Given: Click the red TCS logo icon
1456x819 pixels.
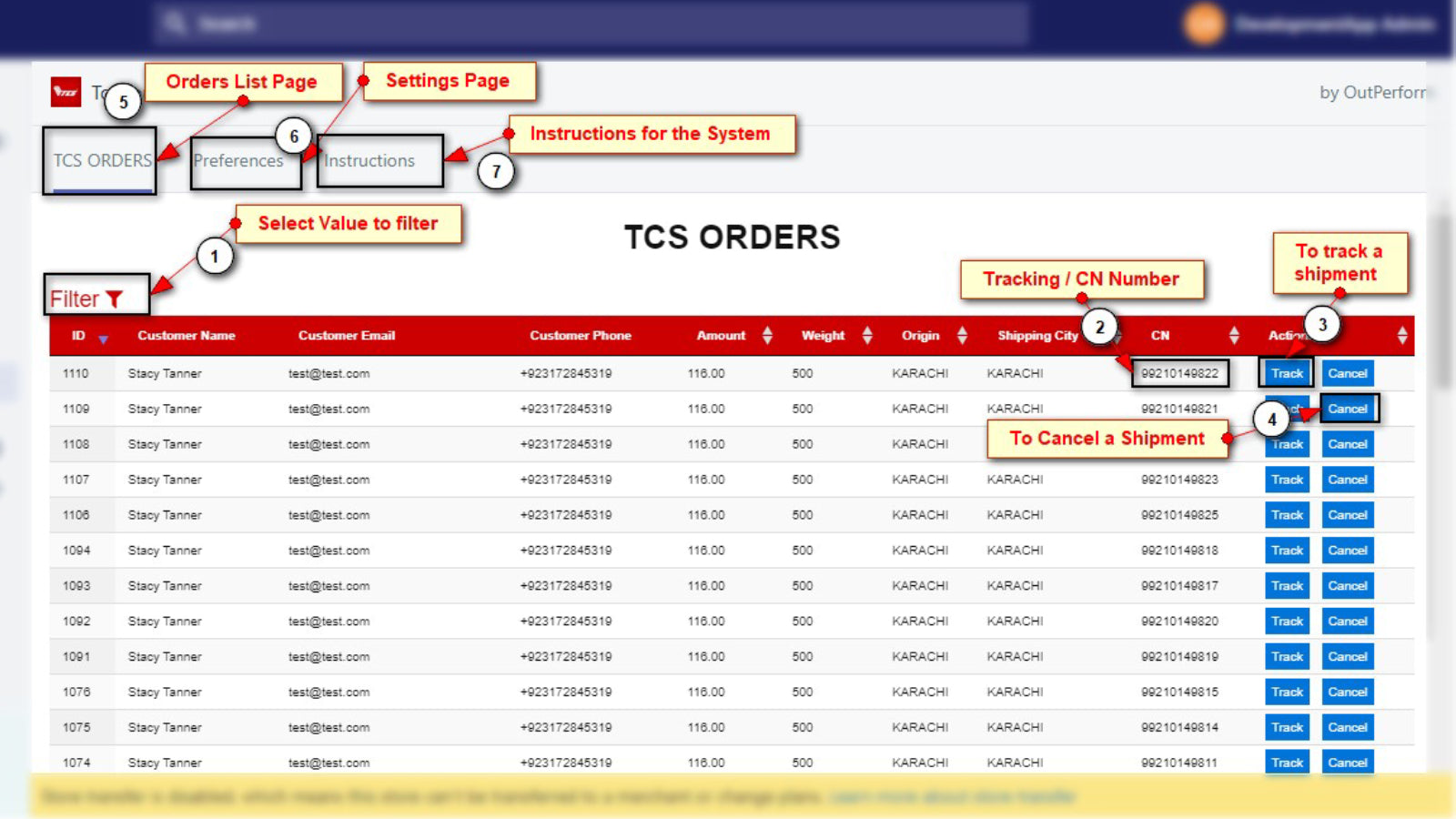Looking at the screenshot, I should pos(66,92).
